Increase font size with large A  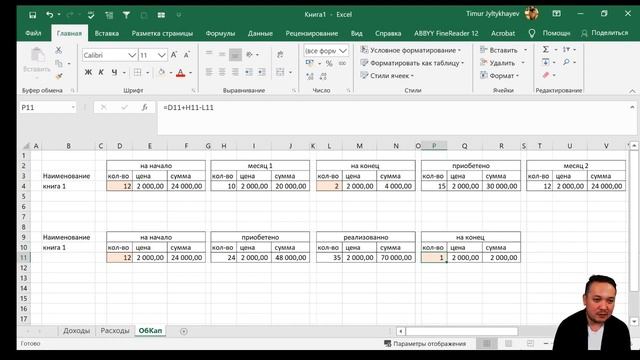pos(174,55)
